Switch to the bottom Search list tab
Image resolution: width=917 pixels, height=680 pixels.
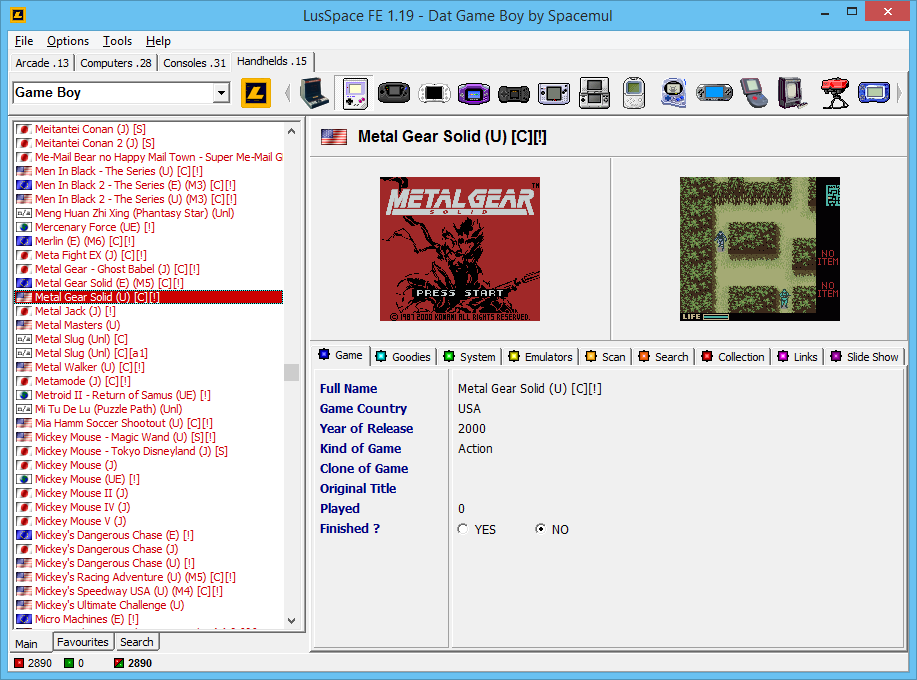tap(137, 642)
